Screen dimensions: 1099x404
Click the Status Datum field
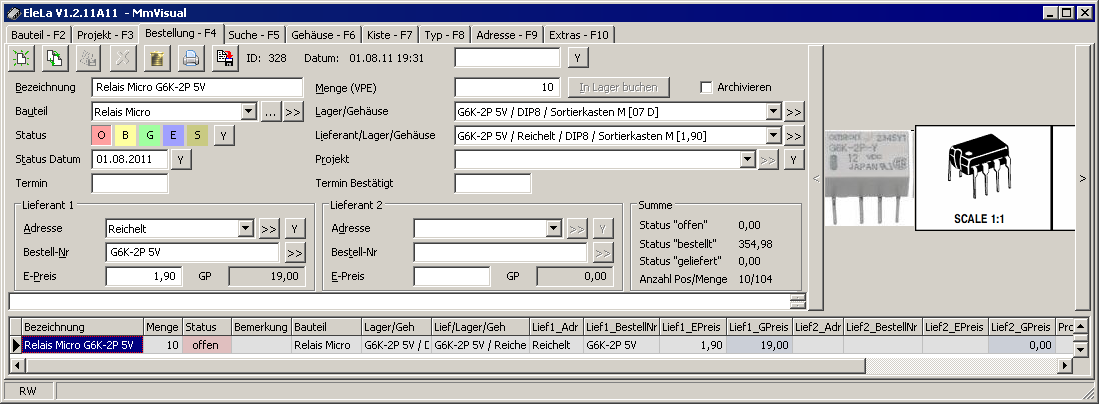130,159
